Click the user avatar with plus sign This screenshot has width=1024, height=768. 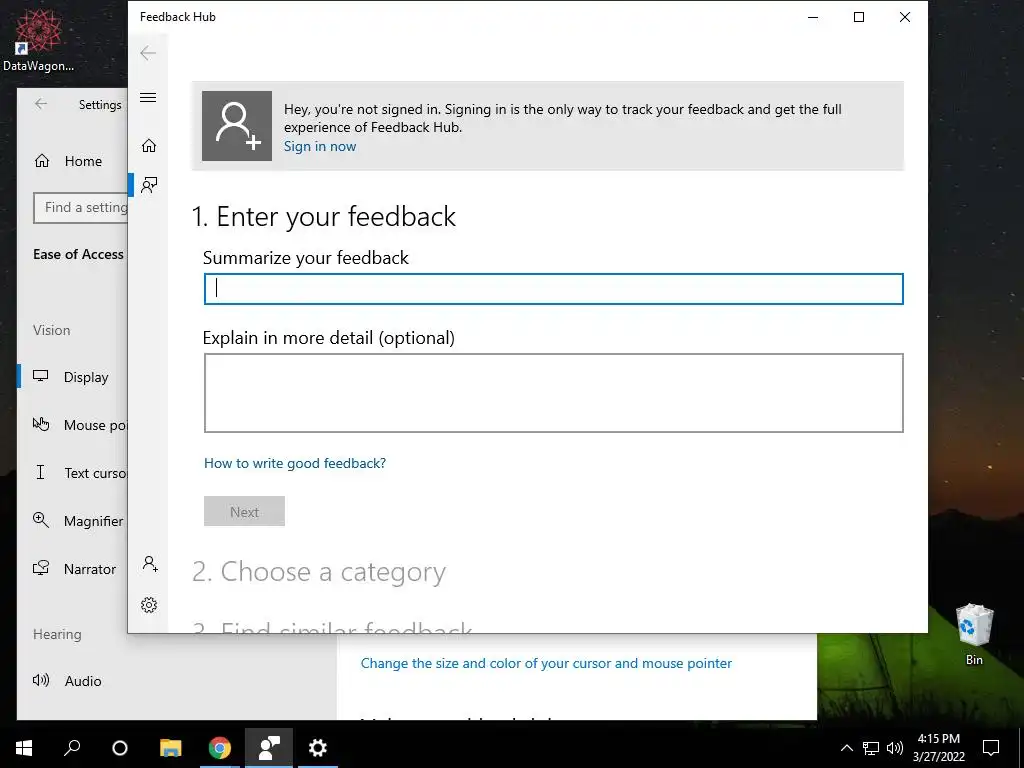[237, 126]
